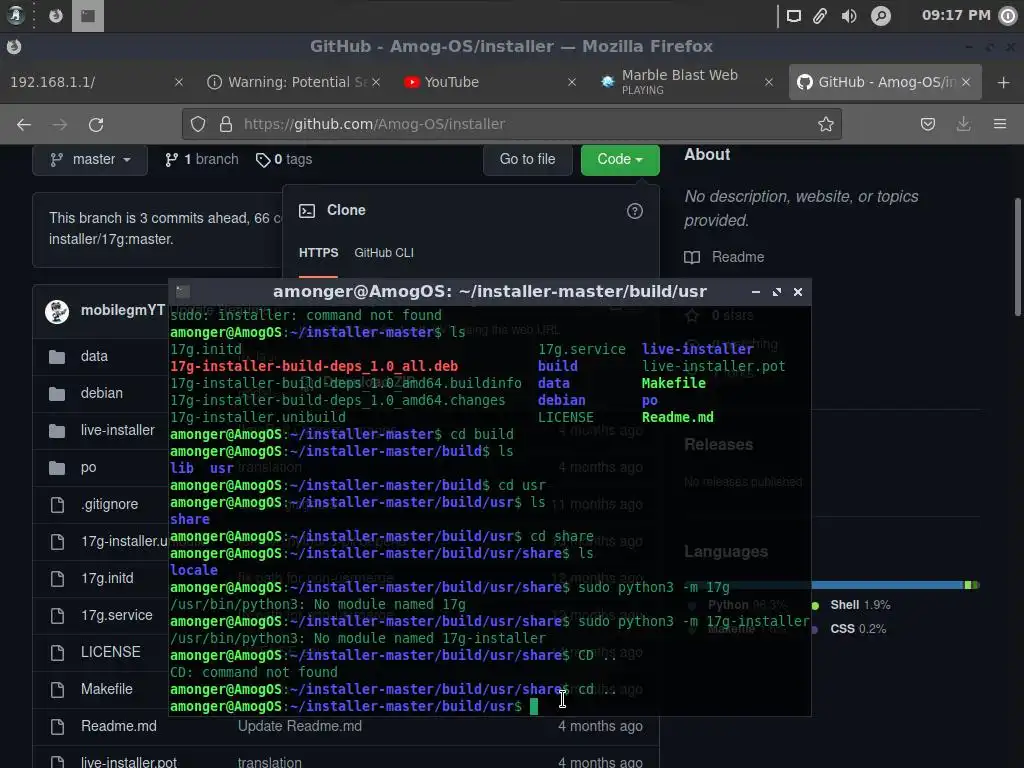Switch to the YouTube tab
The height and width of the screenshot is (768, 1024).
[490, 82]
